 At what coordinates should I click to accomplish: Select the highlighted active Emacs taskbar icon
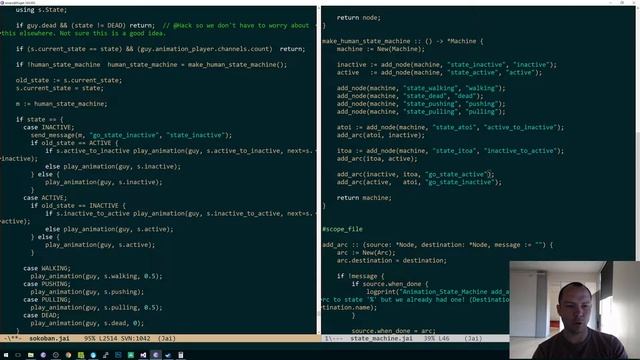[x=156, y=355]
